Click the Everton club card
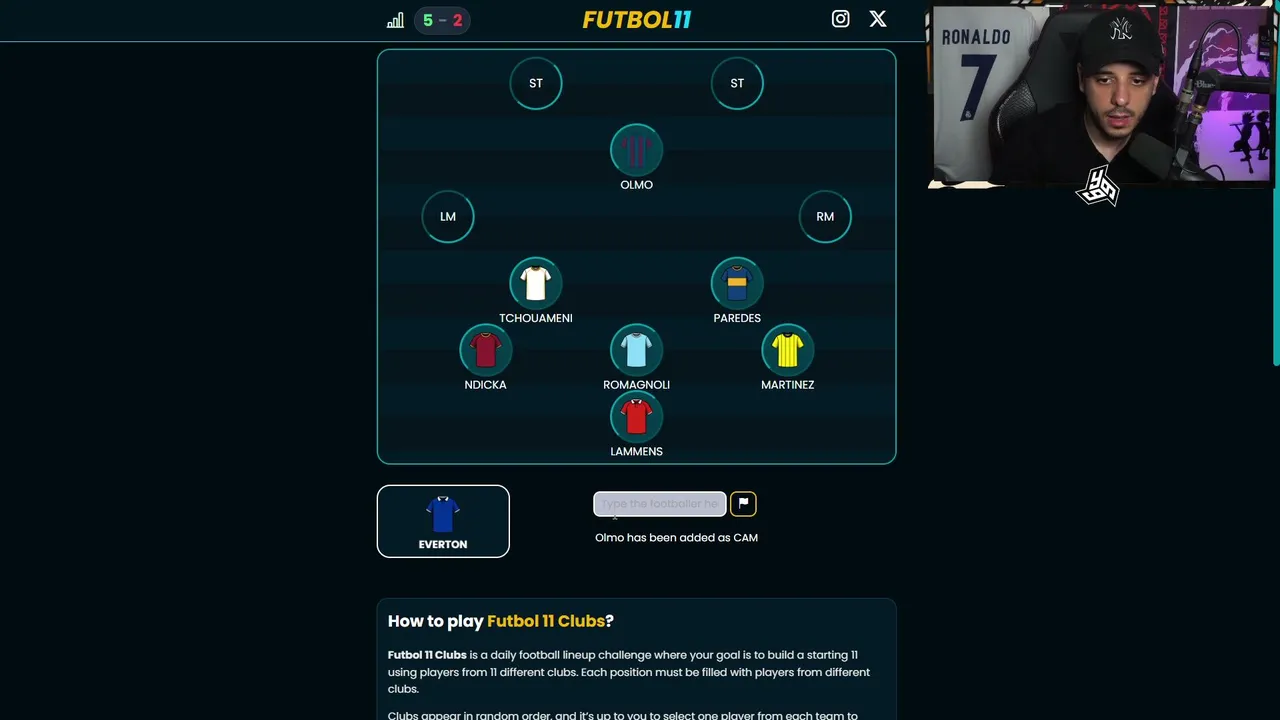The image size is (1280, 720). coord(443,521)
